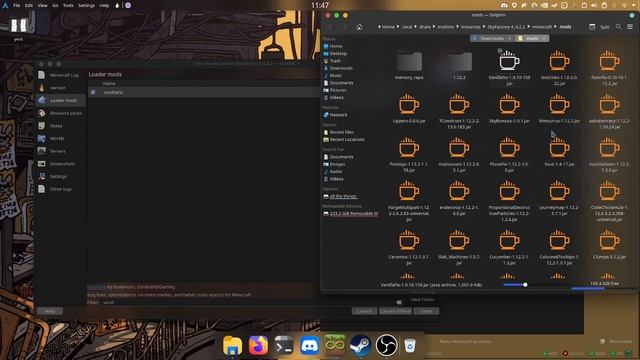
Task: Expand breadcrumb arrow before mods
Action: click(x=556, y=27)
